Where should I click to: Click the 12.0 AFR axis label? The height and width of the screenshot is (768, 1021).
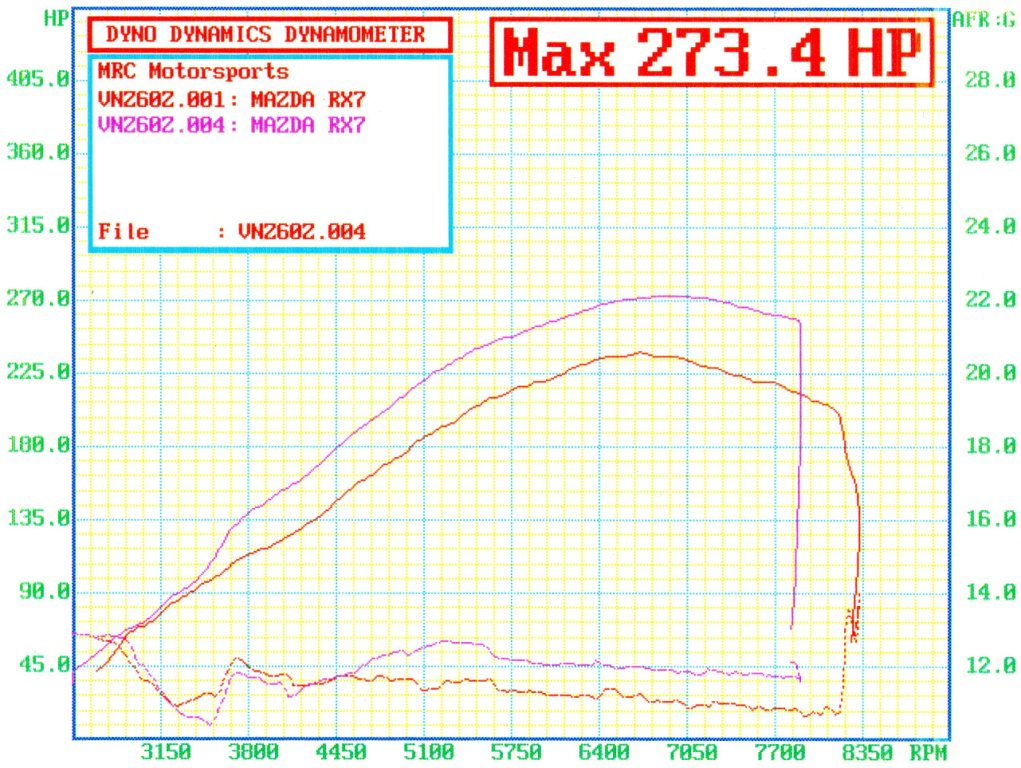(990, 665)
